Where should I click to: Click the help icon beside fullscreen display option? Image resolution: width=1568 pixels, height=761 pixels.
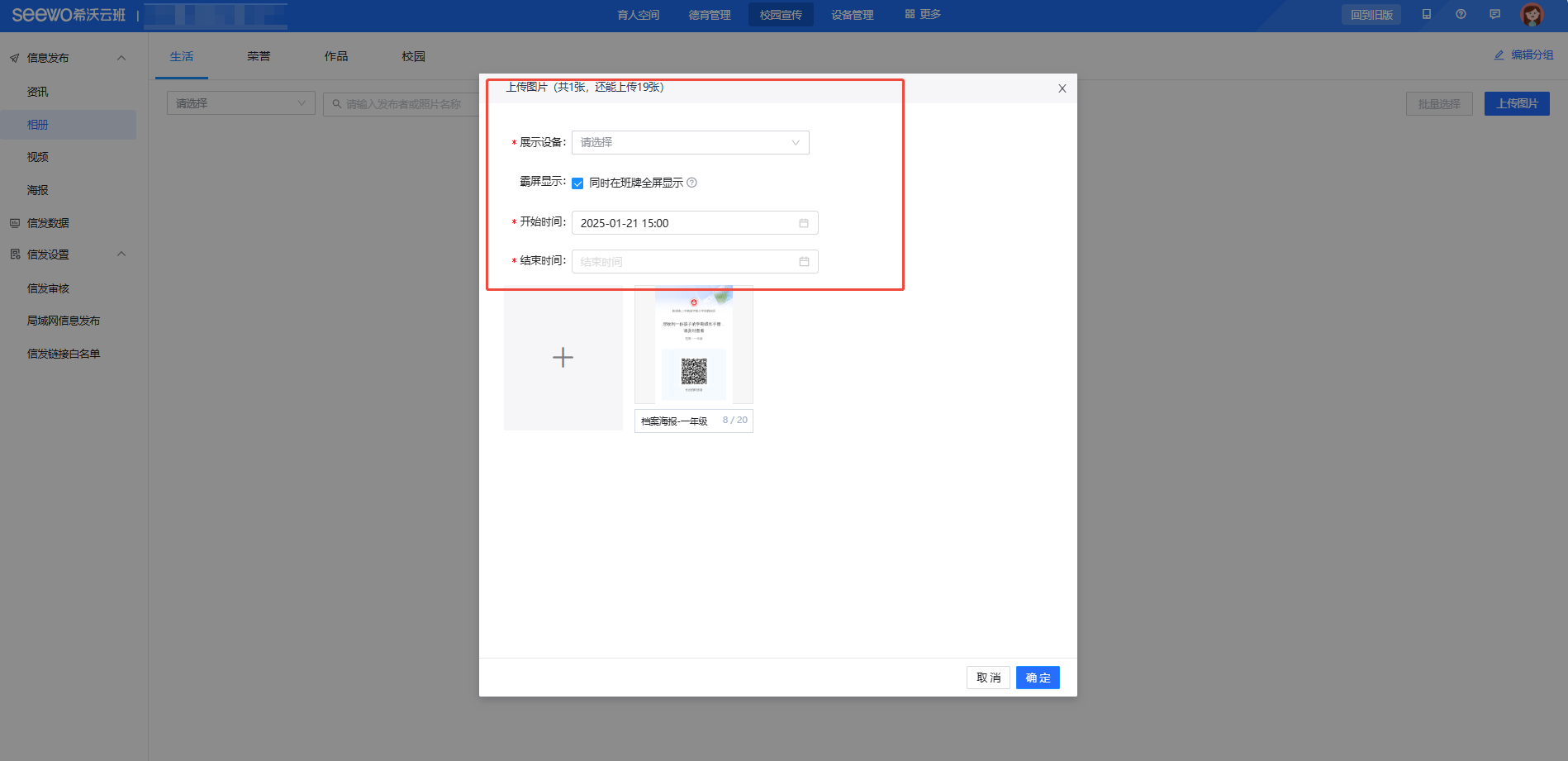692,183
